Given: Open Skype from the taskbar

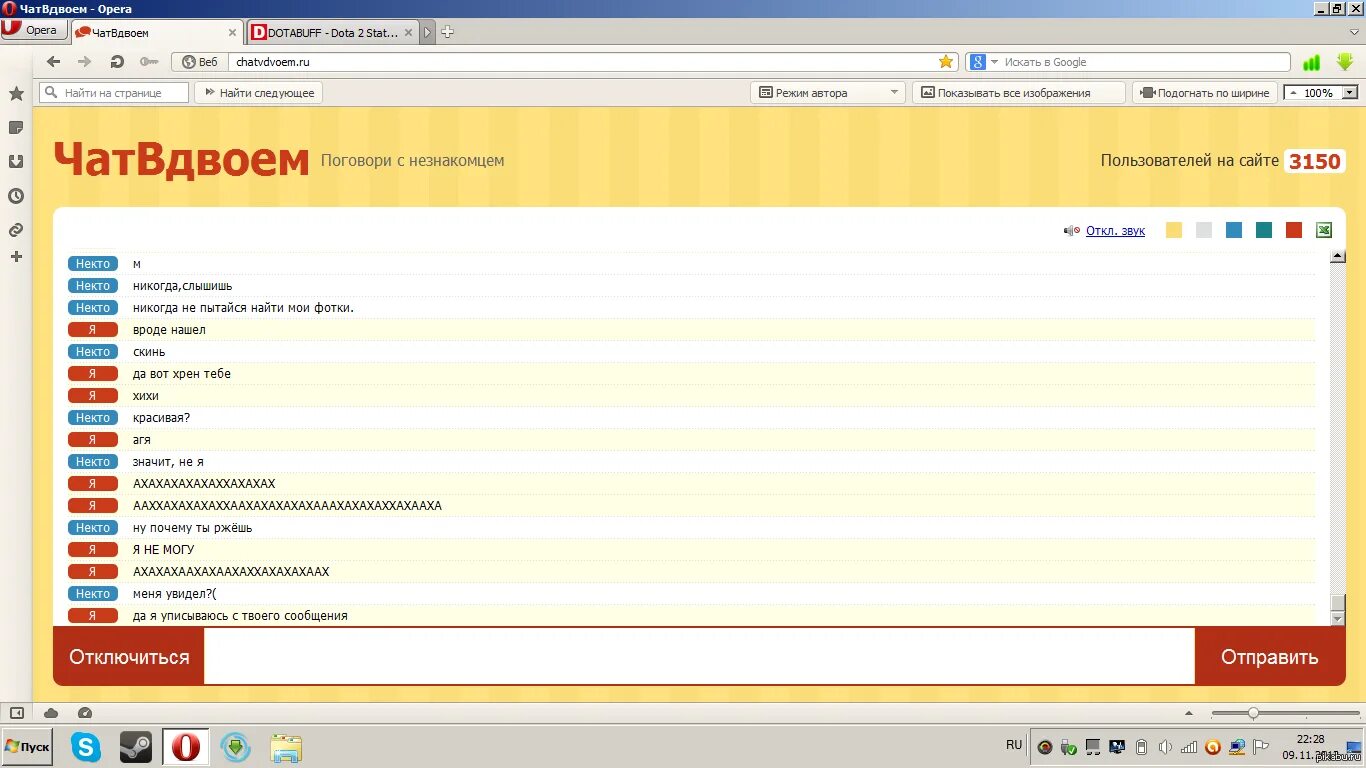Looking at the screenshot, I should click(x=86, y=747).
